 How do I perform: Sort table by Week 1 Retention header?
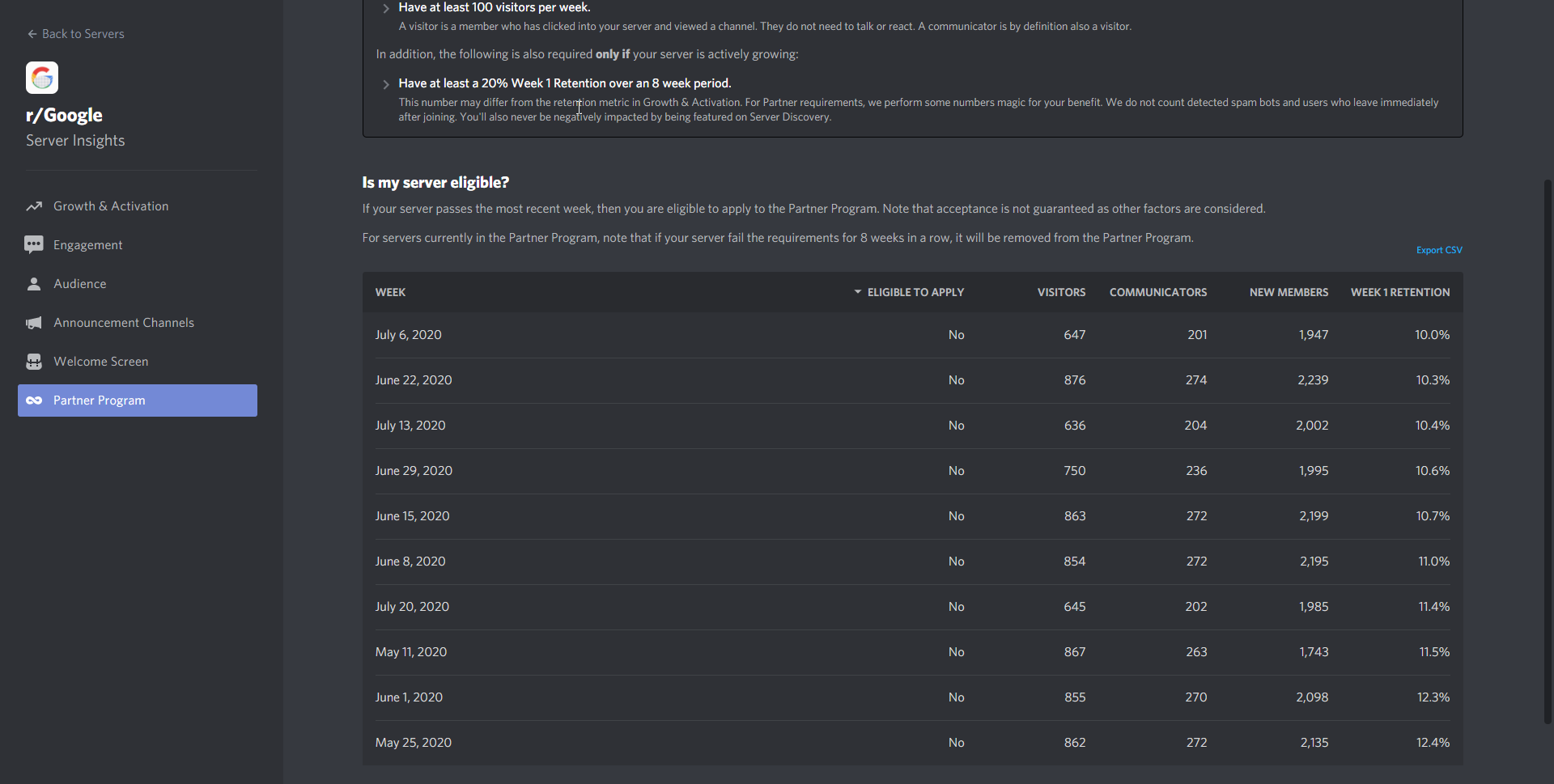(1399, 292)
